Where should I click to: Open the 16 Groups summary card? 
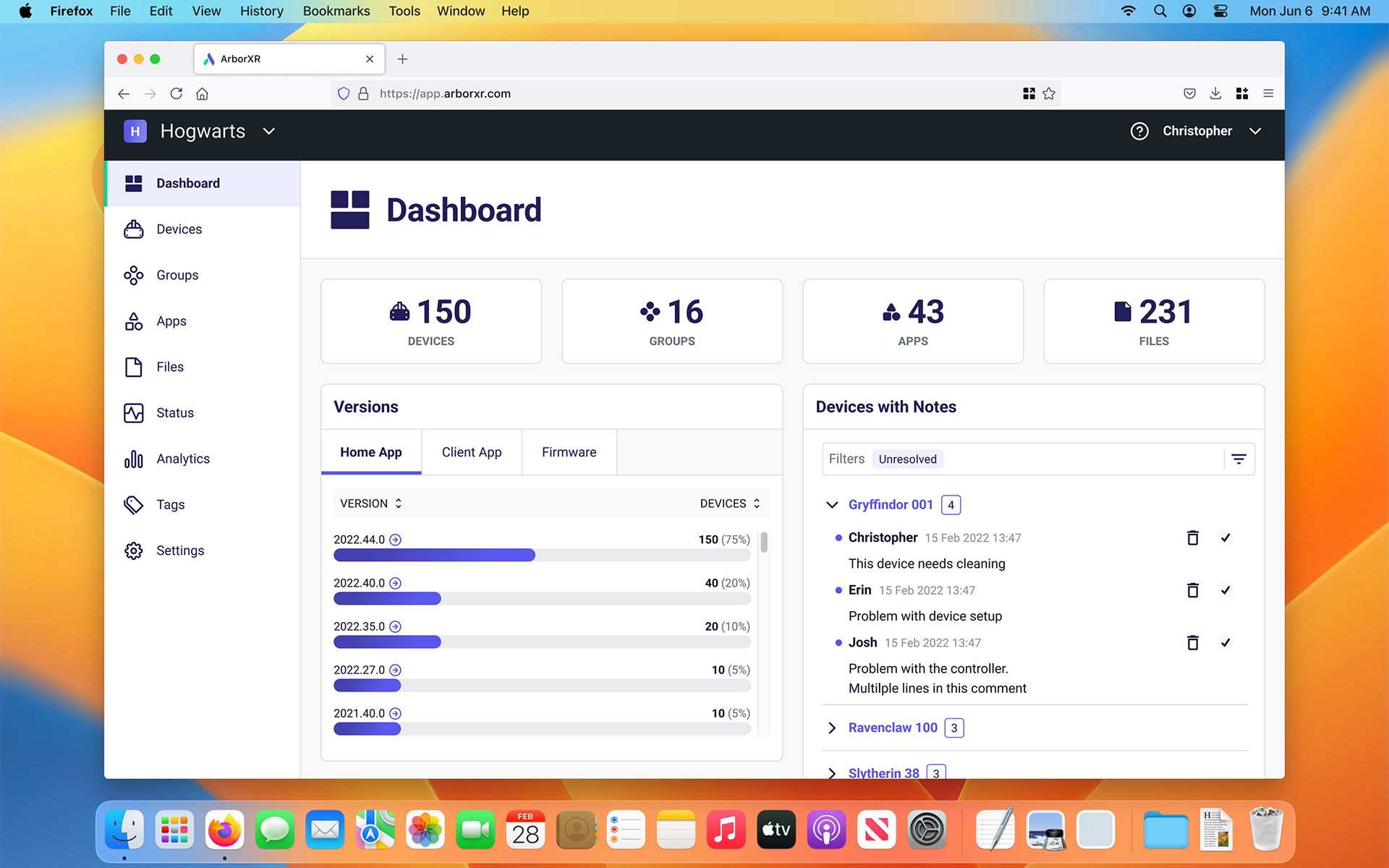pos(672,321)
